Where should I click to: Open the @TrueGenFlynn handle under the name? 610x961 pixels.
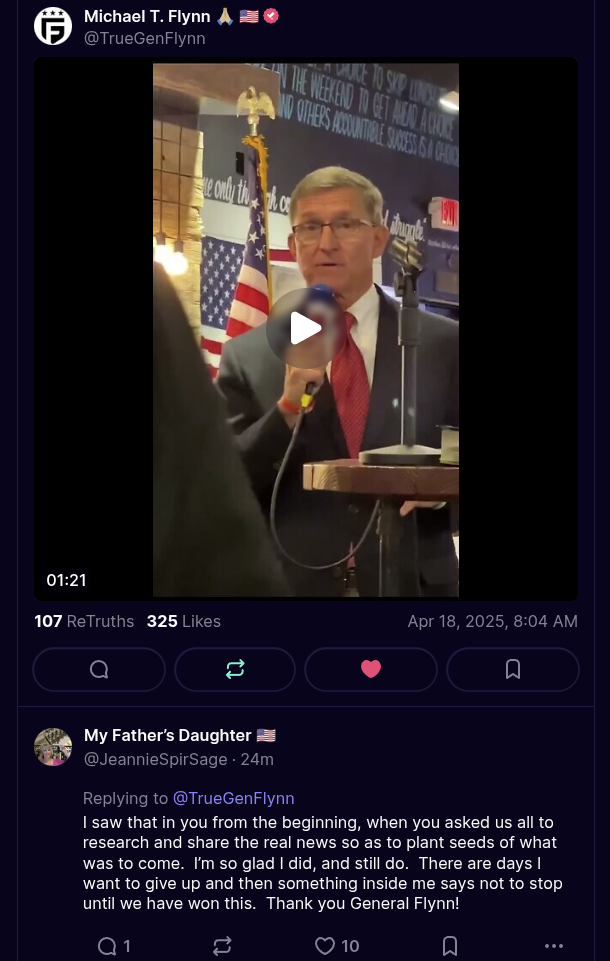tap(145, 38)
